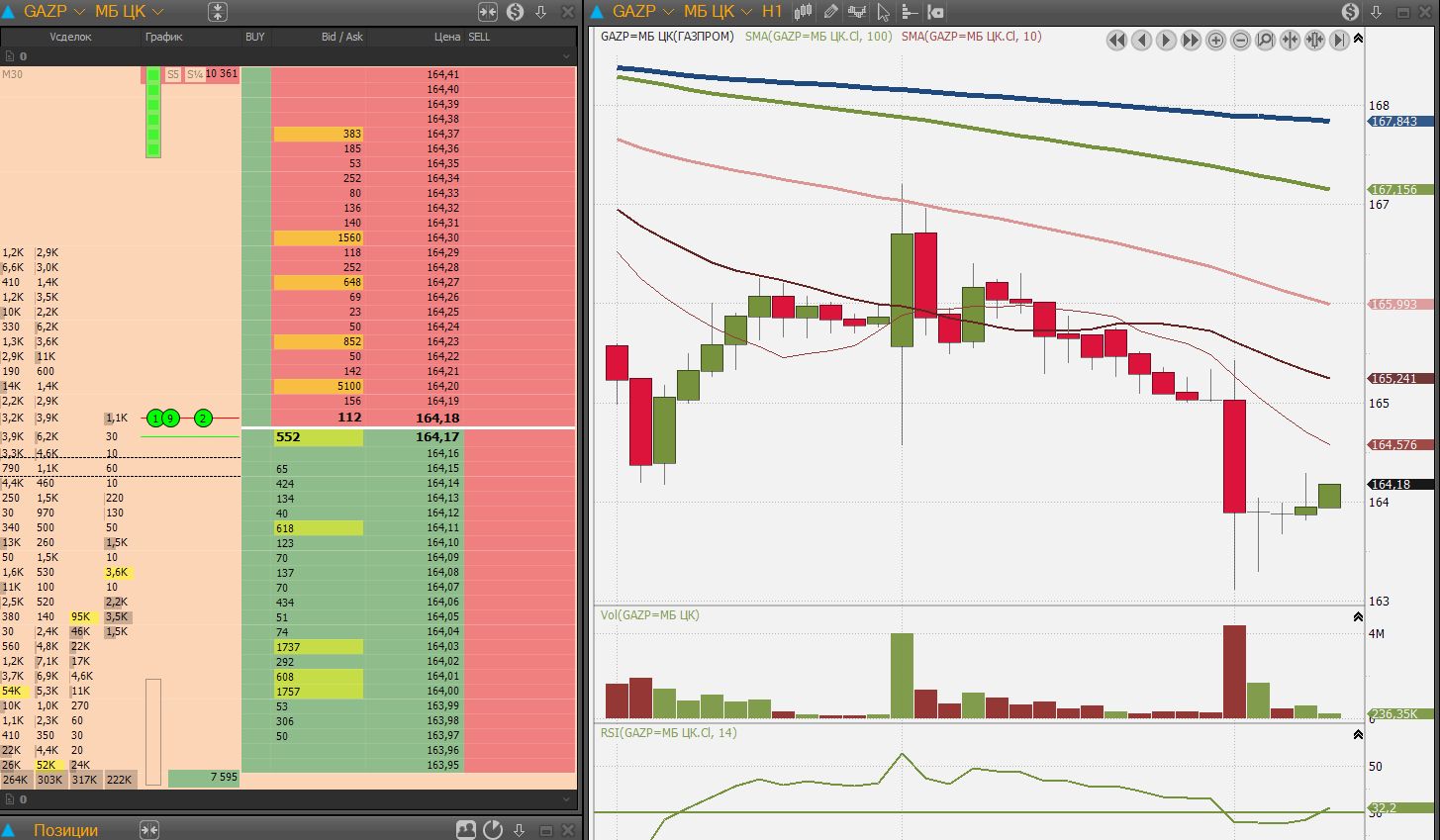Collapse the main price chart pane

tap(1358, 39)
